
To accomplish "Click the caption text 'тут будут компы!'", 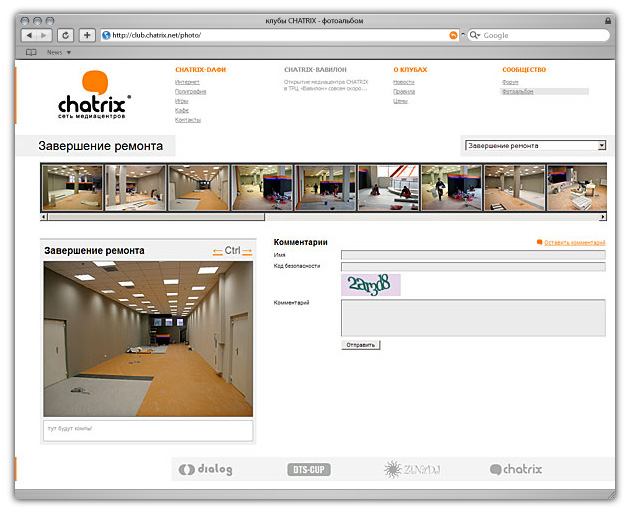I will pyautogui.click(x=70, y=429).
